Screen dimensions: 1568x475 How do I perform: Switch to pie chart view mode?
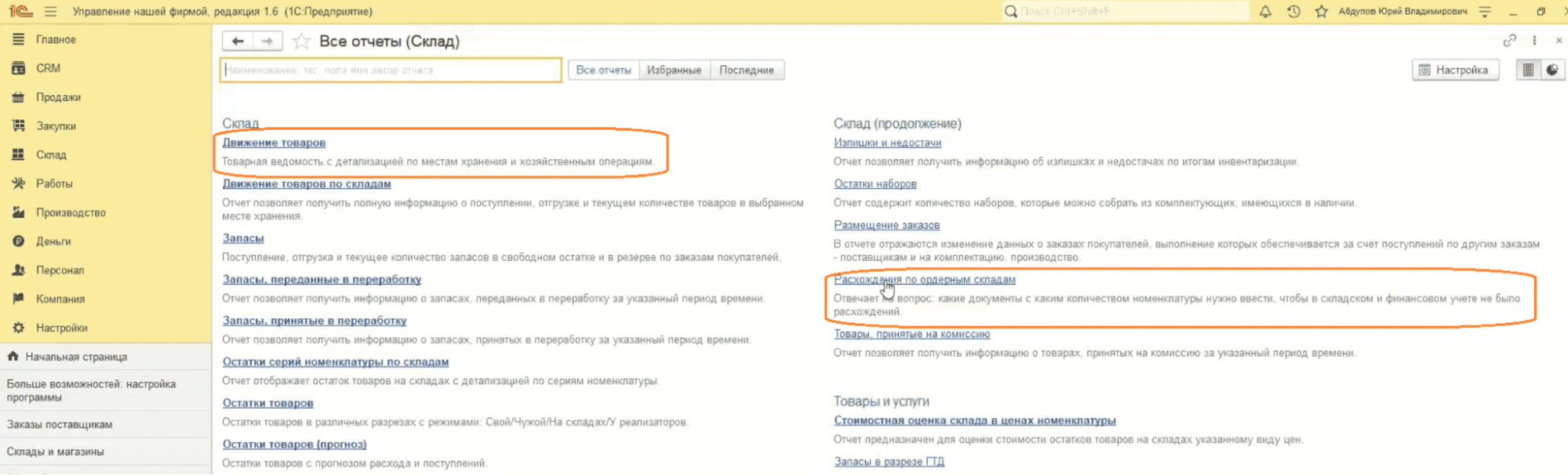click(1552, 70)
